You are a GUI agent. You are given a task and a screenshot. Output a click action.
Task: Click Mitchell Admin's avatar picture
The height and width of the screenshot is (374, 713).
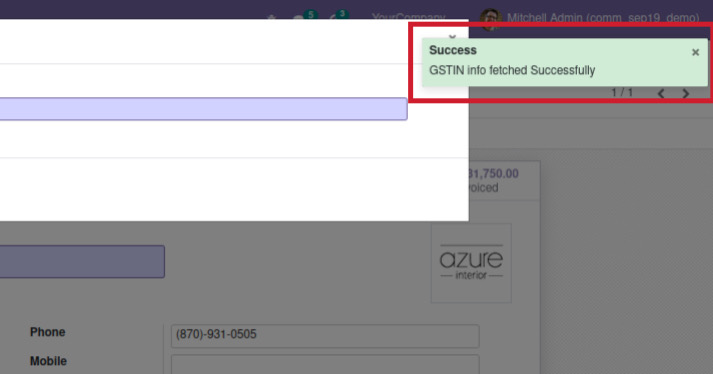(x=491, y=19)
